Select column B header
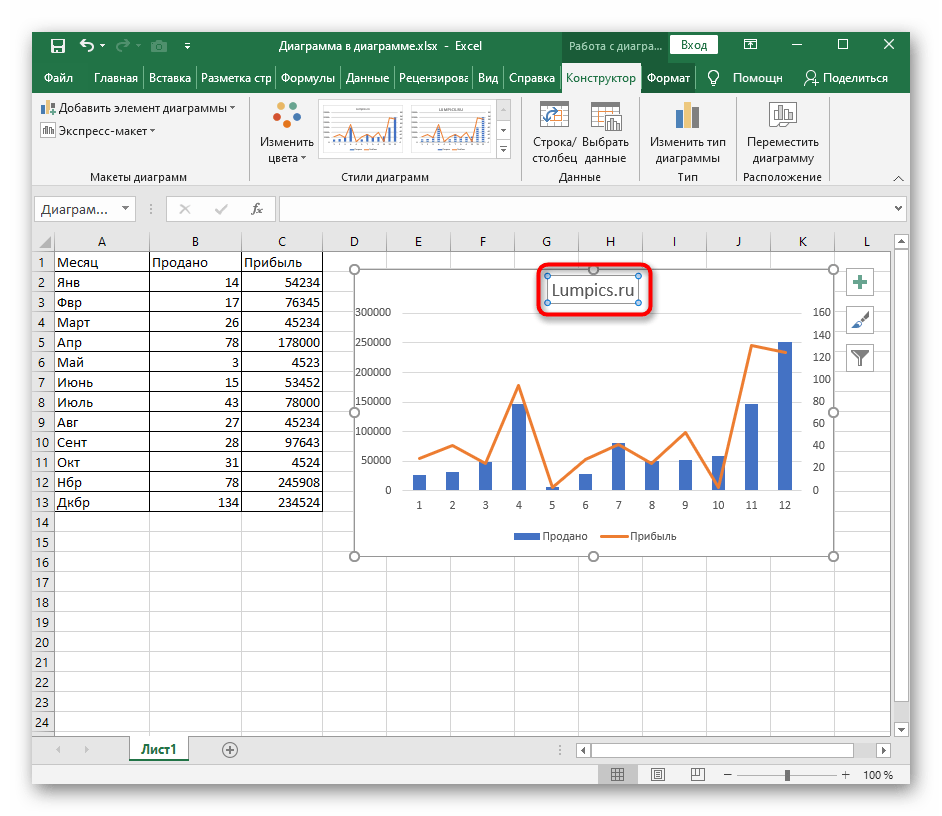This screenshot has width=942, height=816. [195, 242]
